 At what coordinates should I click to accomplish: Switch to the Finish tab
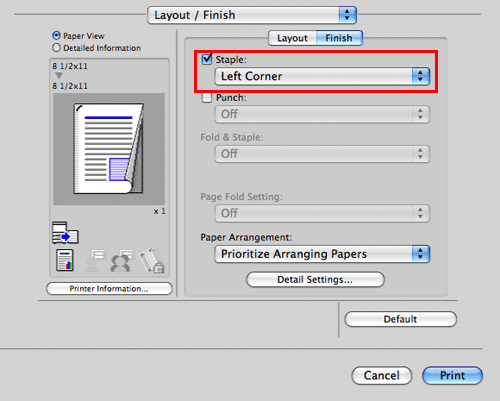tap(339, 38)
